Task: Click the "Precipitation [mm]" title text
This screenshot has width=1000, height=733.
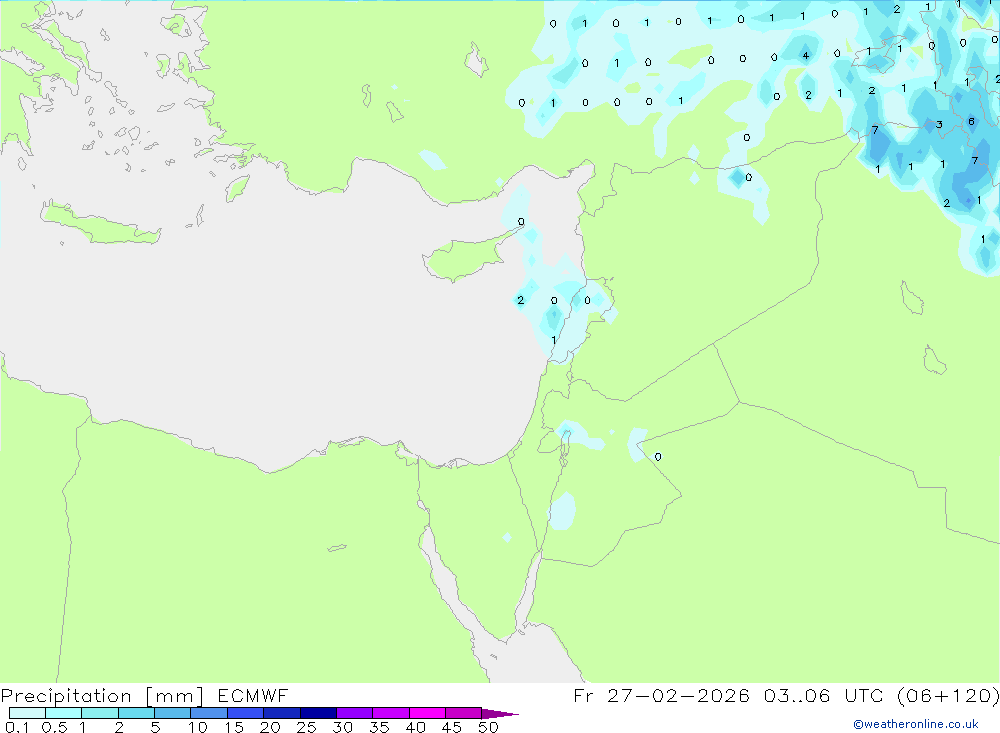Action: click(x=102, y=696)
